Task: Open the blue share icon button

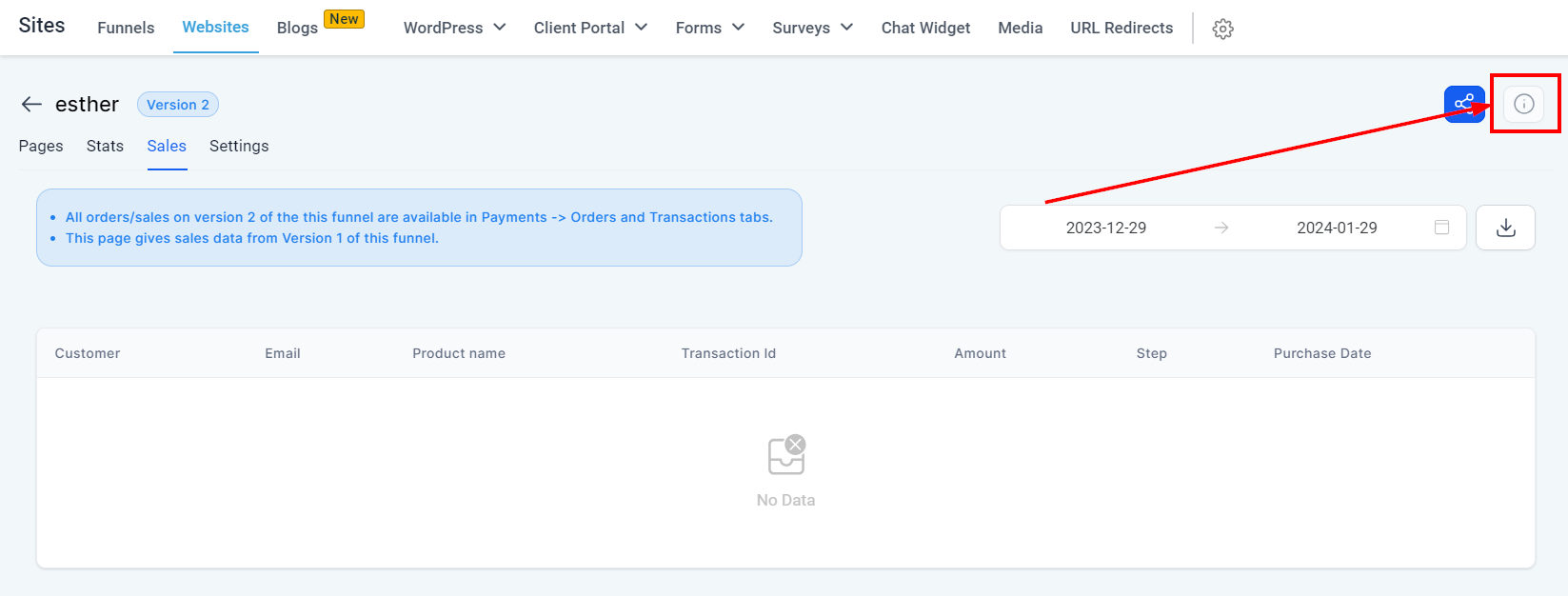Action: pos(1464,104)
